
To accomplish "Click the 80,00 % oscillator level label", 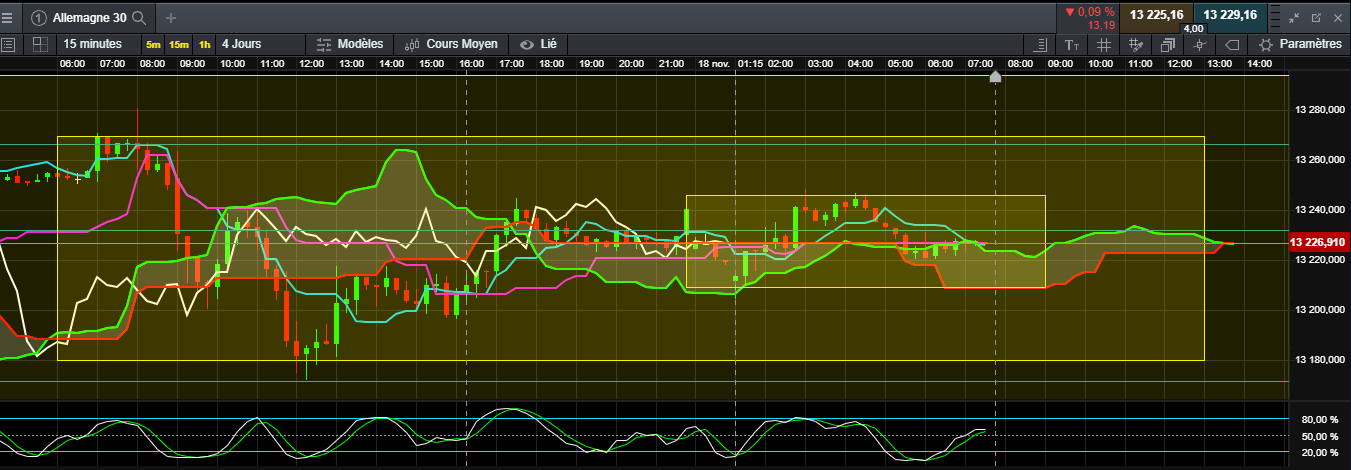I will [x=1321, y=419].
